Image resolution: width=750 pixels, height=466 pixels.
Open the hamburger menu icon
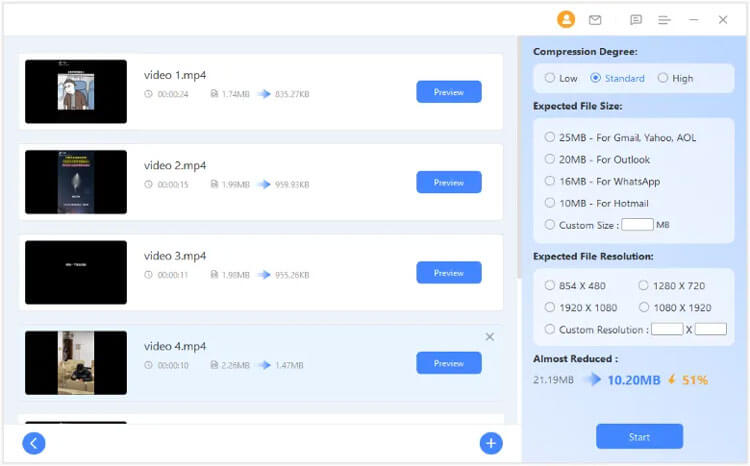point(664,19)
